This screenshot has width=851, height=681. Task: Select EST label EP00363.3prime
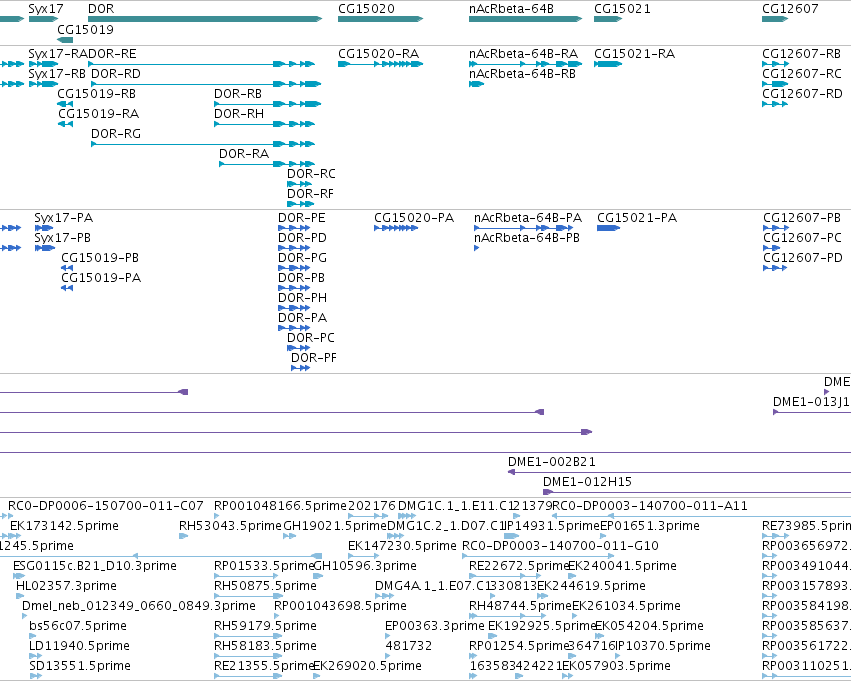[435, 626]
